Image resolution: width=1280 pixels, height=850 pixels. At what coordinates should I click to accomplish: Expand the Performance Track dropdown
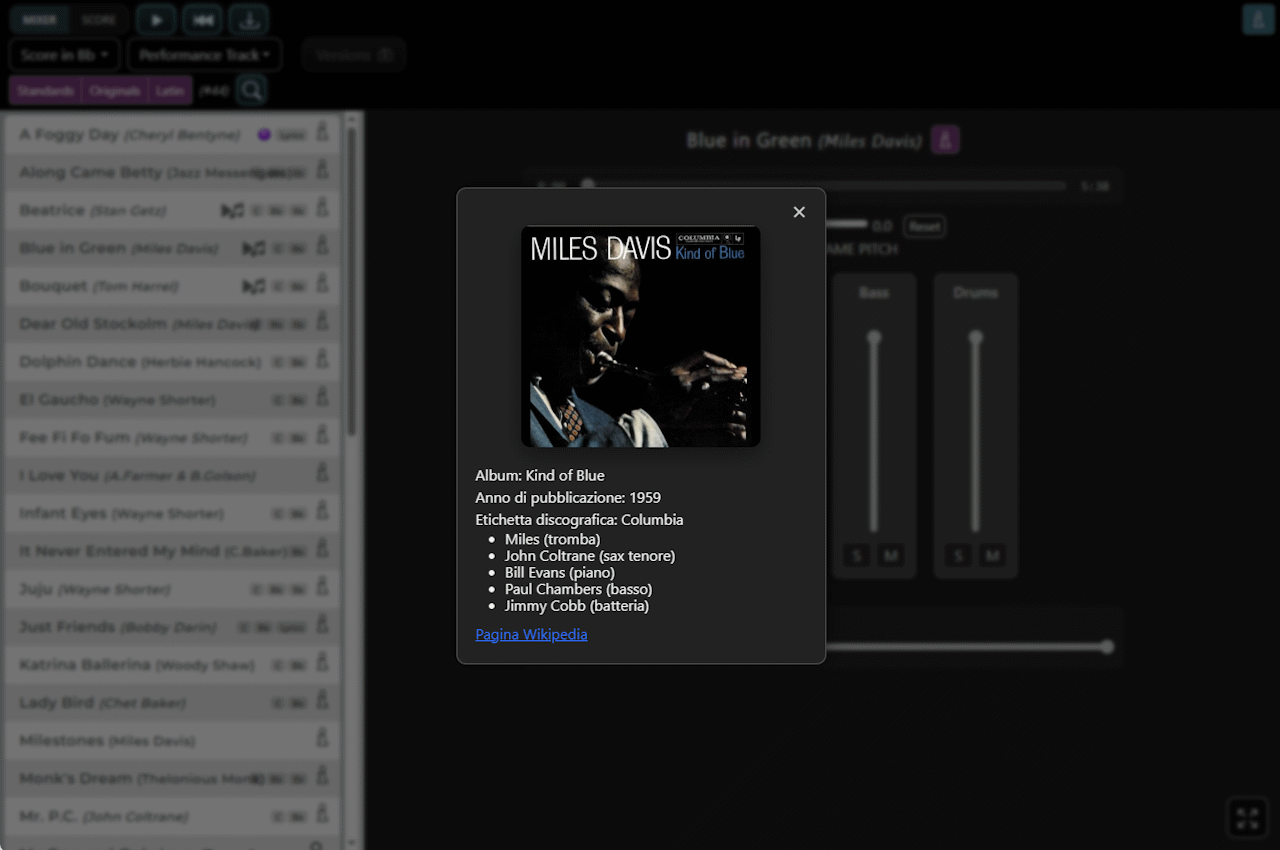coord(204,55)
